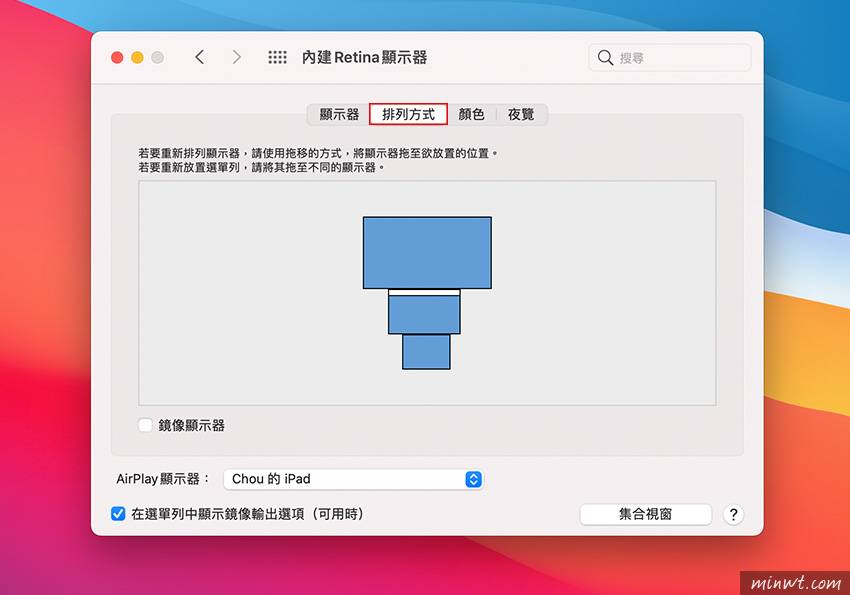Open the 顏色 tab
The width and height of the screenshot is (850, 595).
(471, 114)
